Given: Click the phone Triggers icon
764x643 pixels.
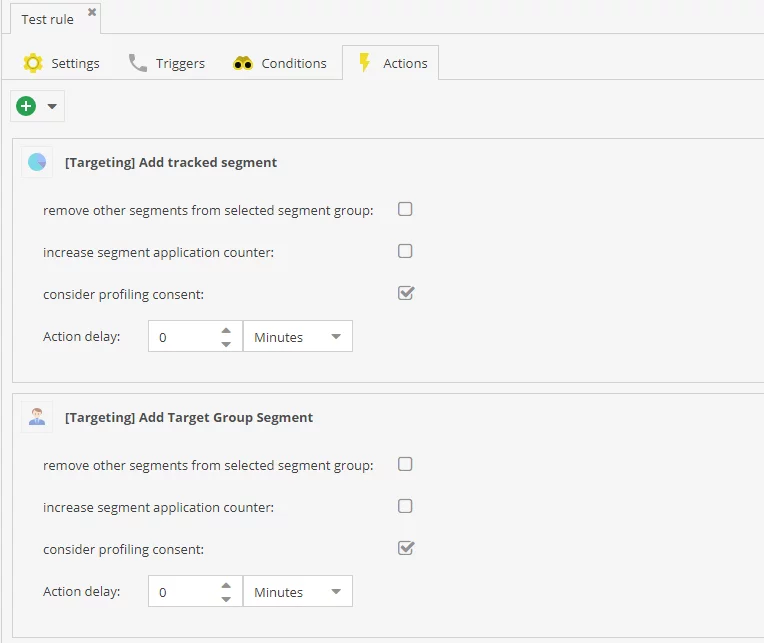Looking at the screenshot, I should 137,63.
